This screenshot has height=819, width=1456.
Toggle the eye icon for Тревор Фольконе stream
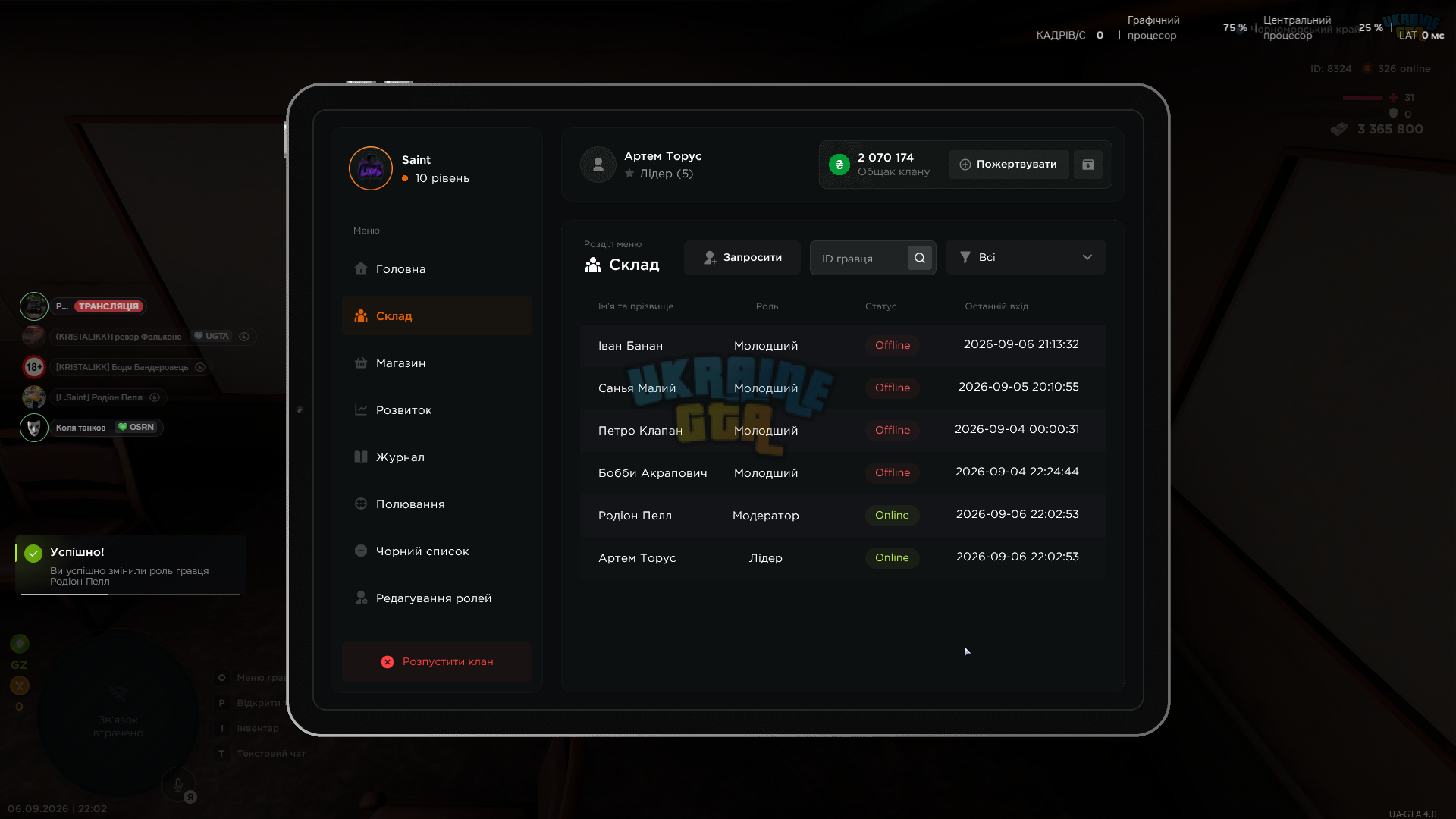(x=244, y=337)
